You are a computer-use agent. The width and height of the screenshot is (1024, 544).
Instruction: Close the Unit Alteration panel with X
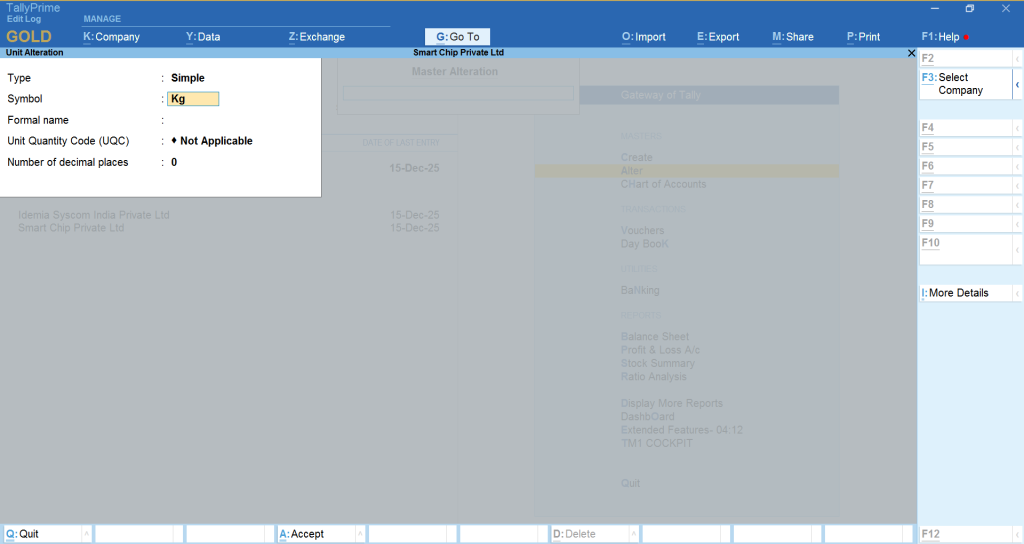(x=911, y=52)
